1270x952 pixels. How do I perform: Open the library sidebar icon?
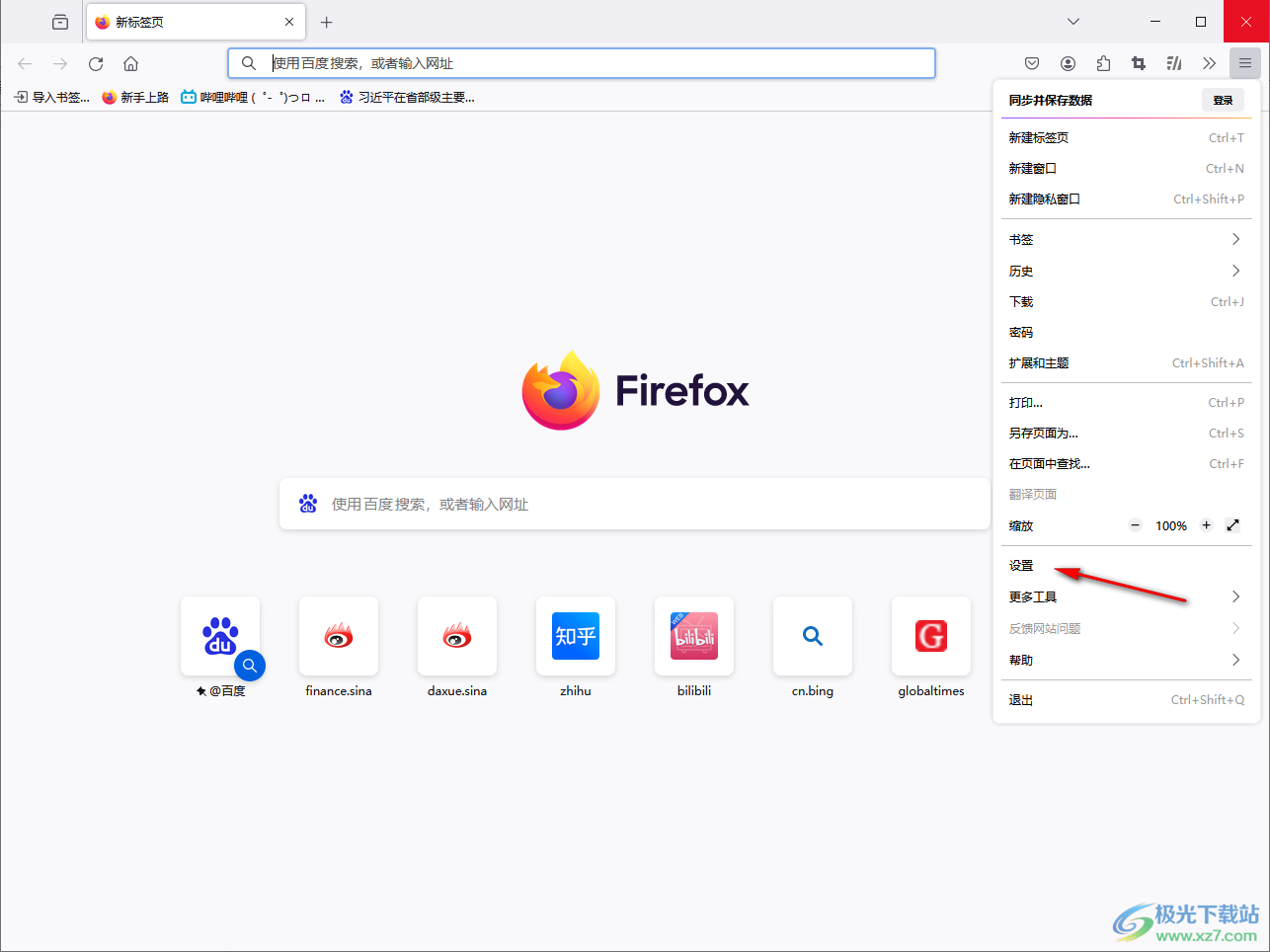(1174, 63)
